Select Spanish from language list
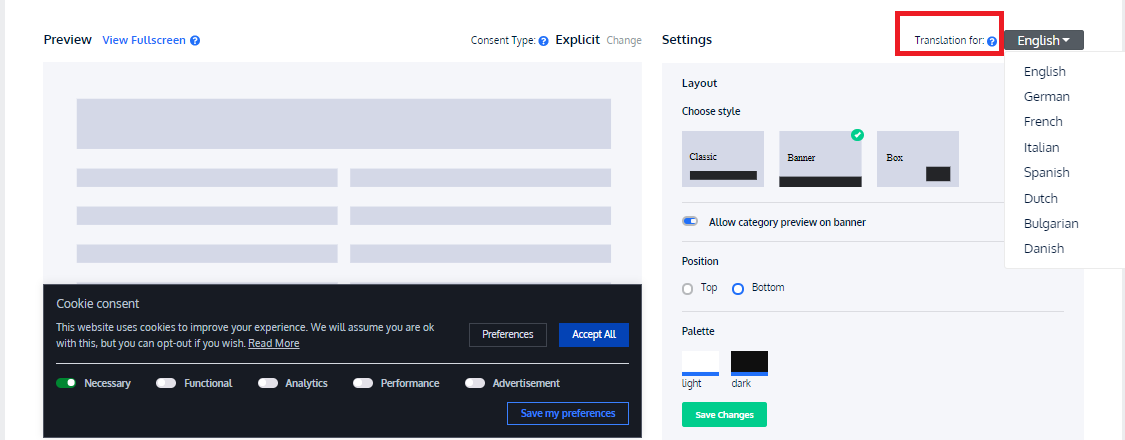This screenshot has width=1125, height=440. [1047, 172]
